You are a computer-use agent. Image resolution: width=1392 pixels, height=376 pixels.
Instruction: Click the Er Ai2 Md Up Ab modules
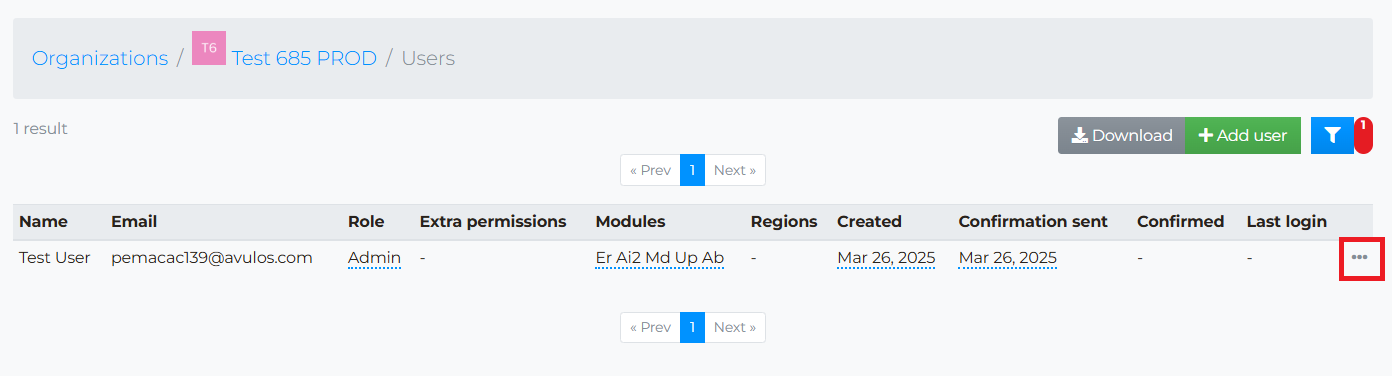tap(659, 258)
